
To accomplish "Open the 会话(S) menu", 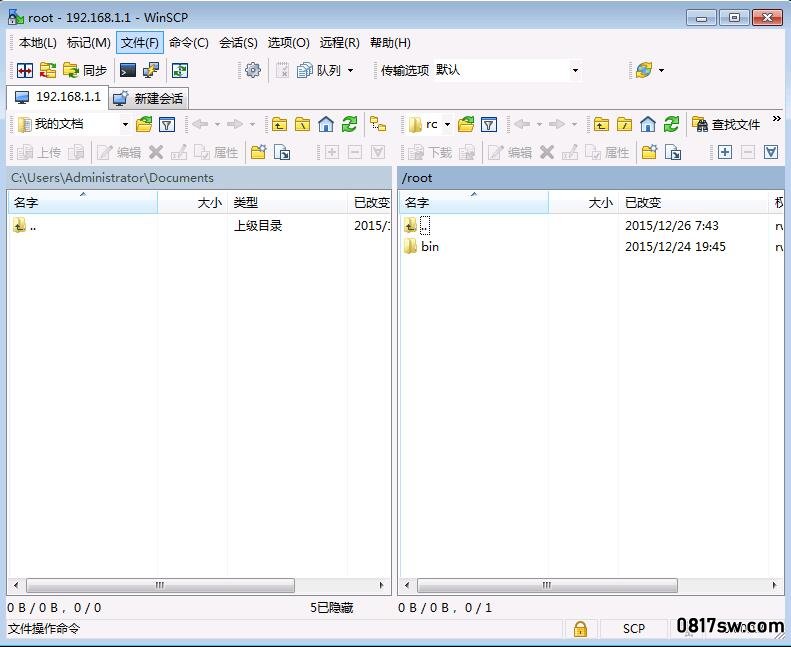I will click(x=238, y=43).
